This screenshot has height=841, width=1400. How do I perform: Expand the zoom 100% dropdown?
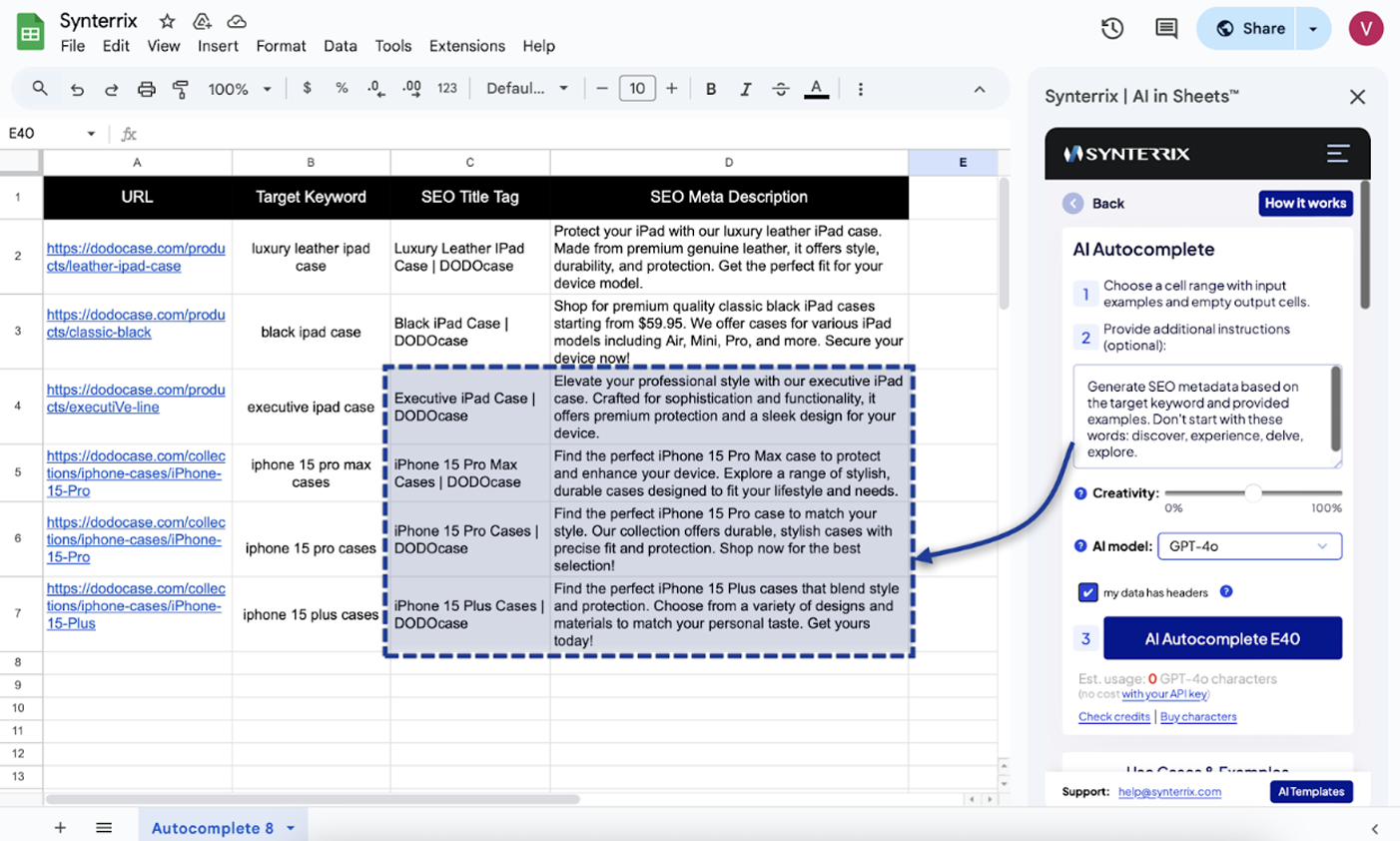pos(240,89)
